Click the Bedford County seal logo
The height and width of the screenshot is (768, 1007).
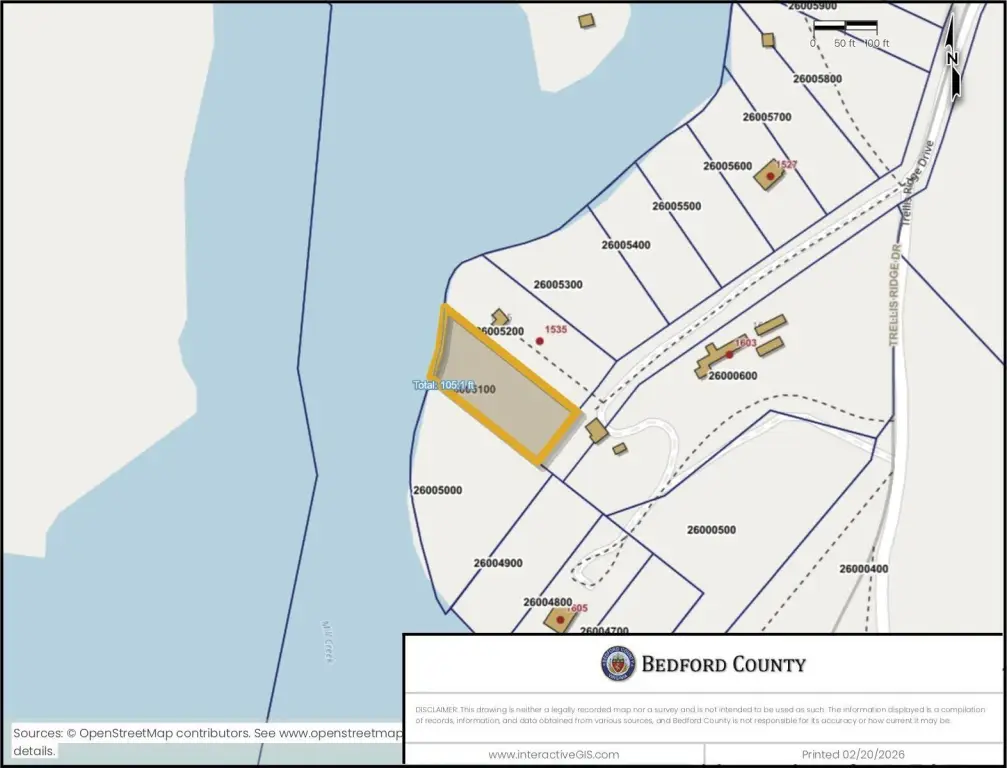click(618, 663)
